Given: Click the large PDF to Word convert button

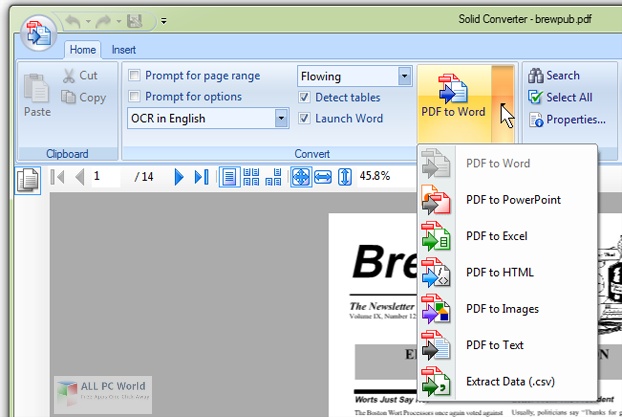Looking at the screenshot, I should (453, 103).
